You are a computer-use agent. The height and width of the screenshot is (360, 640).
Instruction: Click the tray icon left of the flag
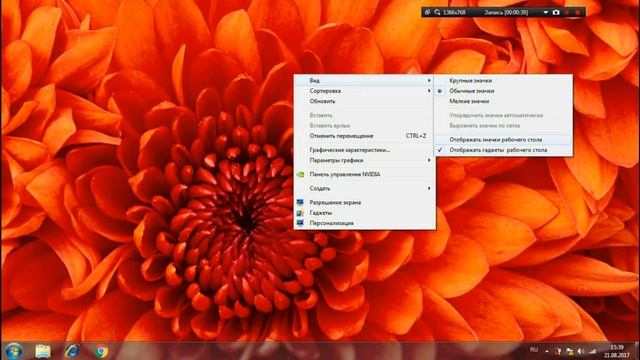558,352
